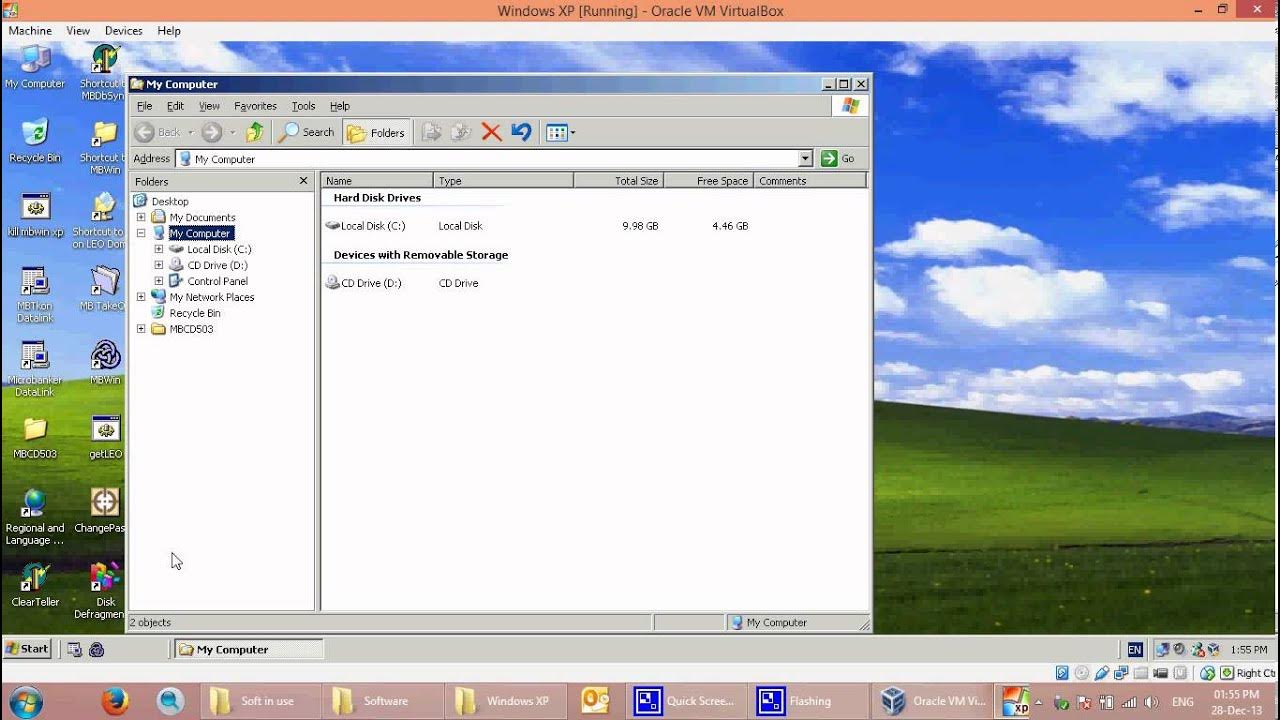Image resolution: width=1280 pixels, height=720 pixels.
Task: Select MBCD503 folder in tree
Action: (191, 329)
